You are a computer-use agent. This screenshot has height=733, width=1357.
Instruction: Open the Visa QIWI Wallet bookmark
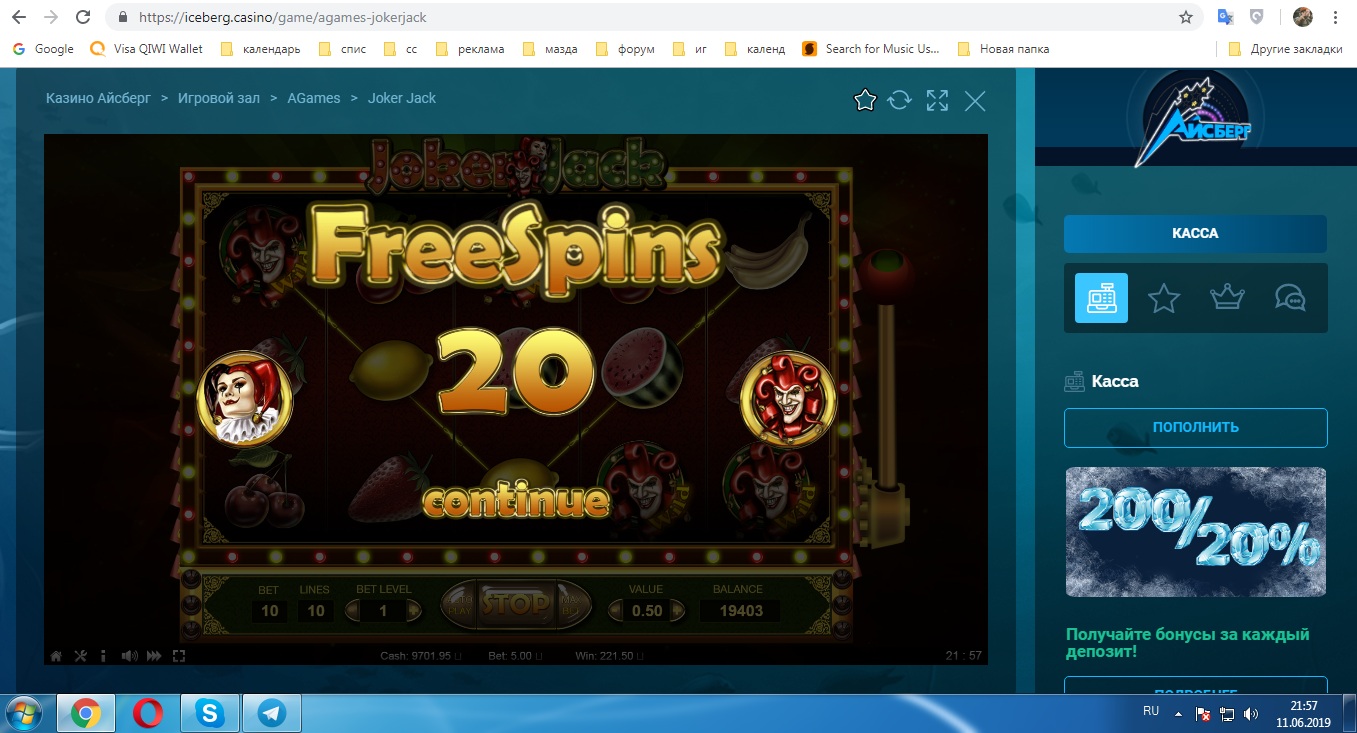coord(146,49)
